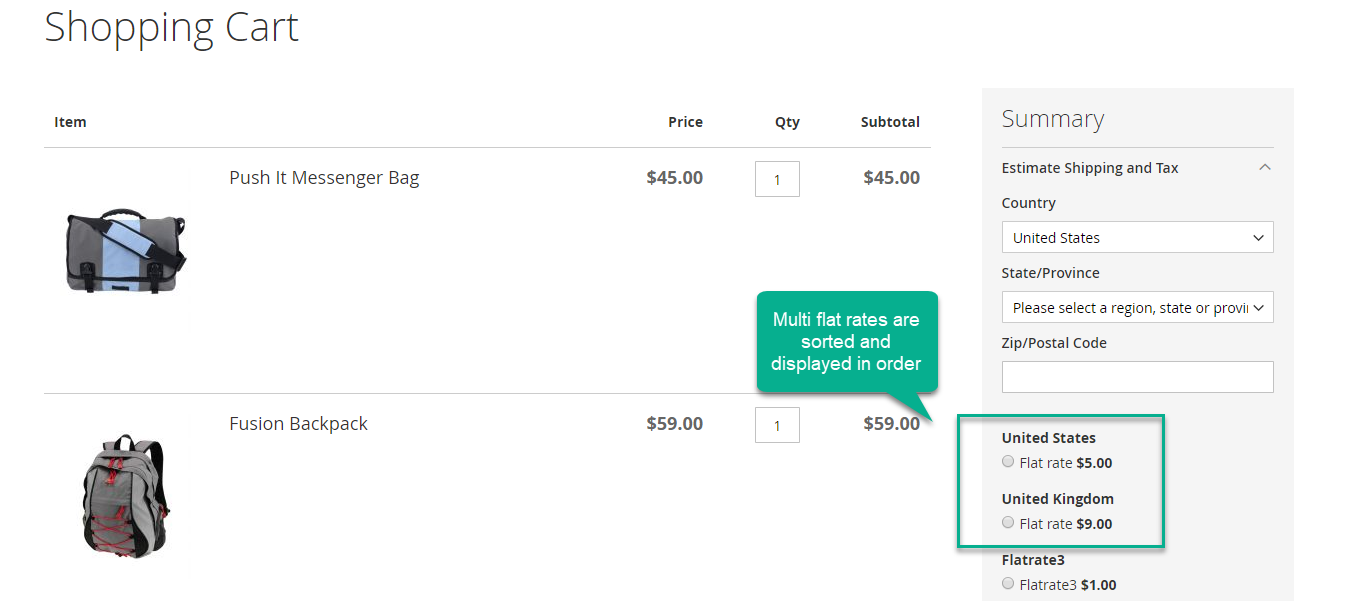Open the Fusion Backpack product link
The width and height of the screenshot is (1345, 601).
click(298, 424)
